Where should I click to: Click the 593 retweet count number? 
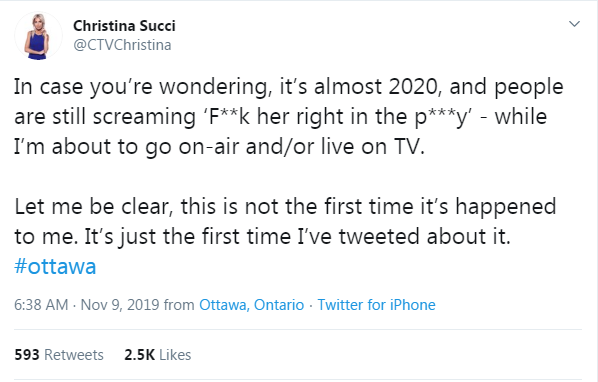pyautogui.click(x=27, y=355)
